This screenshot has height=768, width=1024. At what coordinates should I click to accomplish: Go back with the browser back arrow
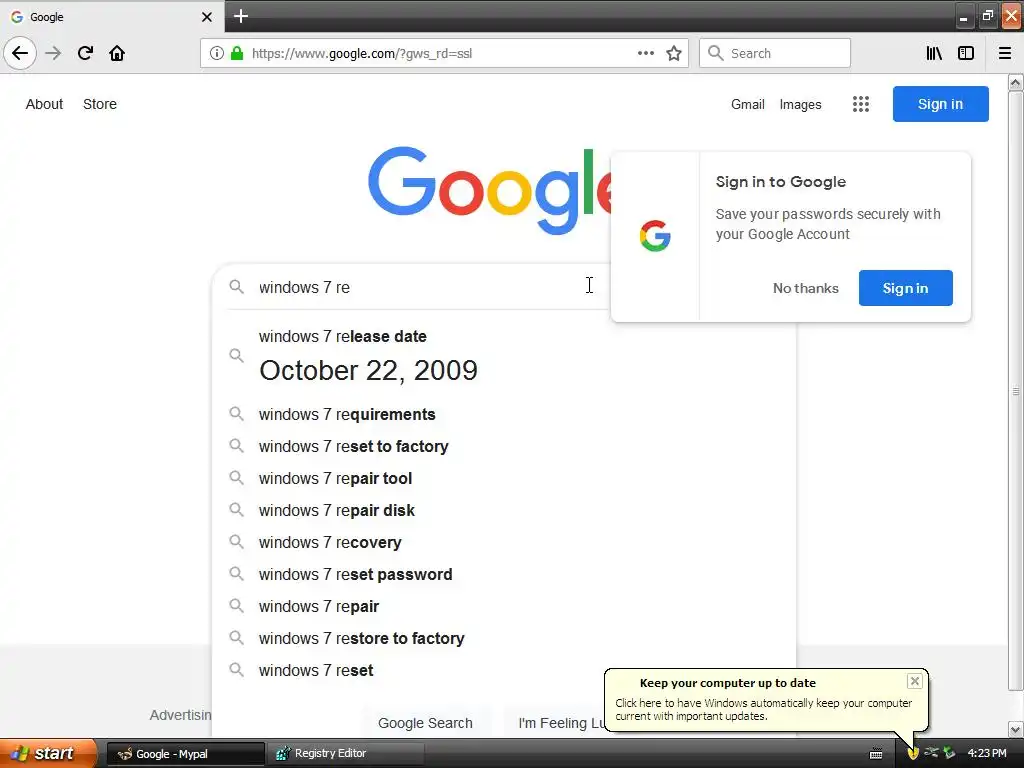point(20,53)
